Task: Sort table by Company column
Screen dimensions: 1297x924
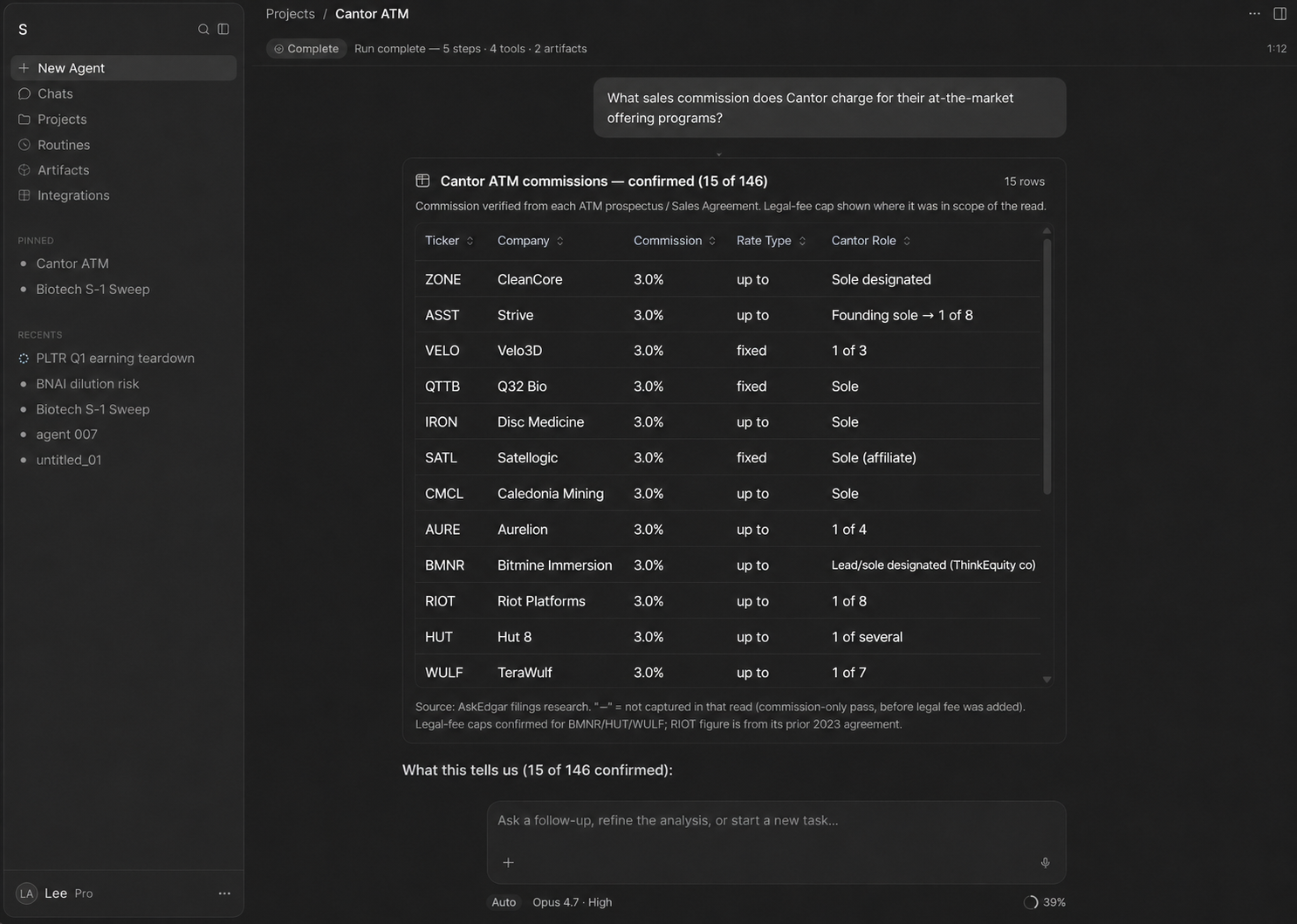Action: click(x=531, y=241)
